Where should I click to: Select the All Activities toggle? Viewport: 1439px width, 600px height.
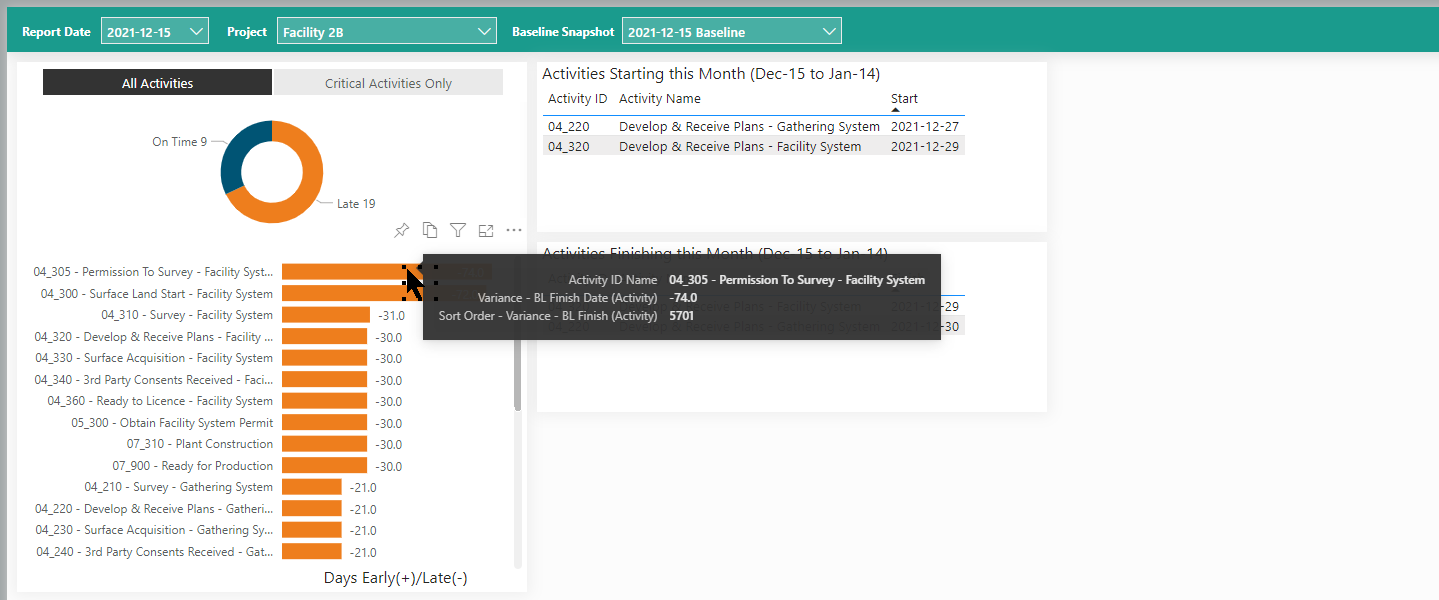point(157,83)
